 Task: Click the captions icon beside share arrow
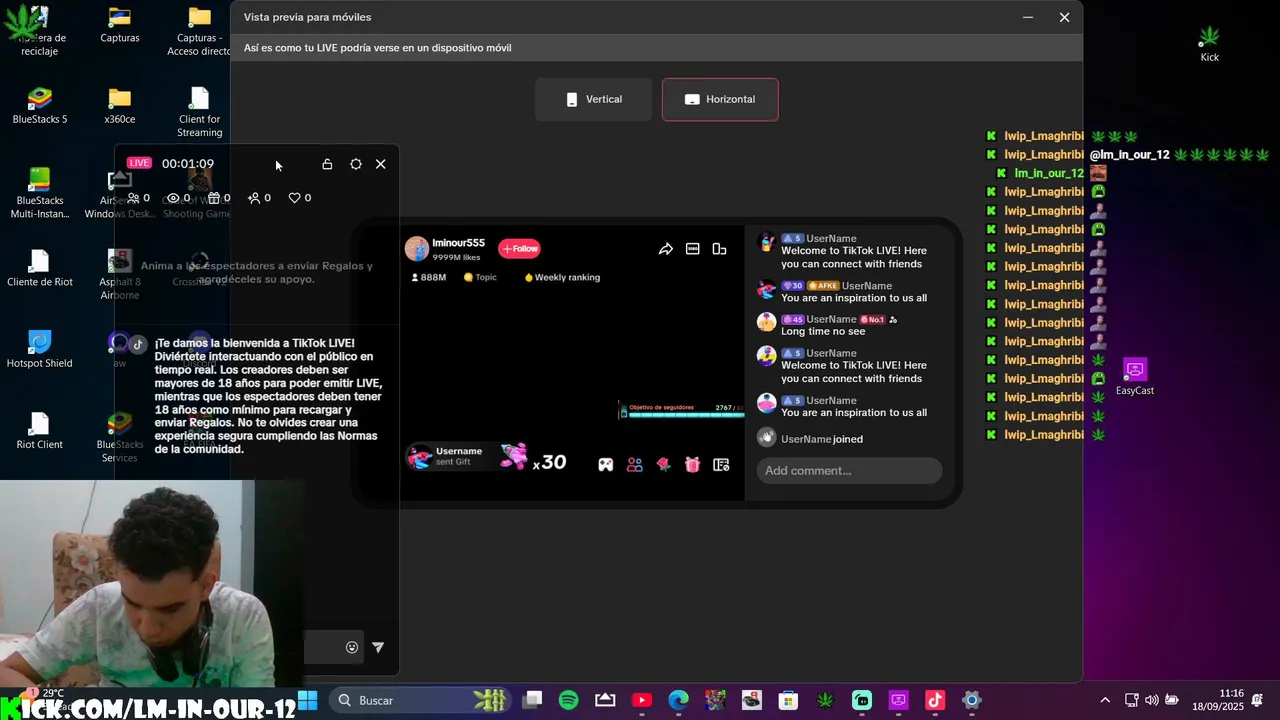[x=692, y=249]
